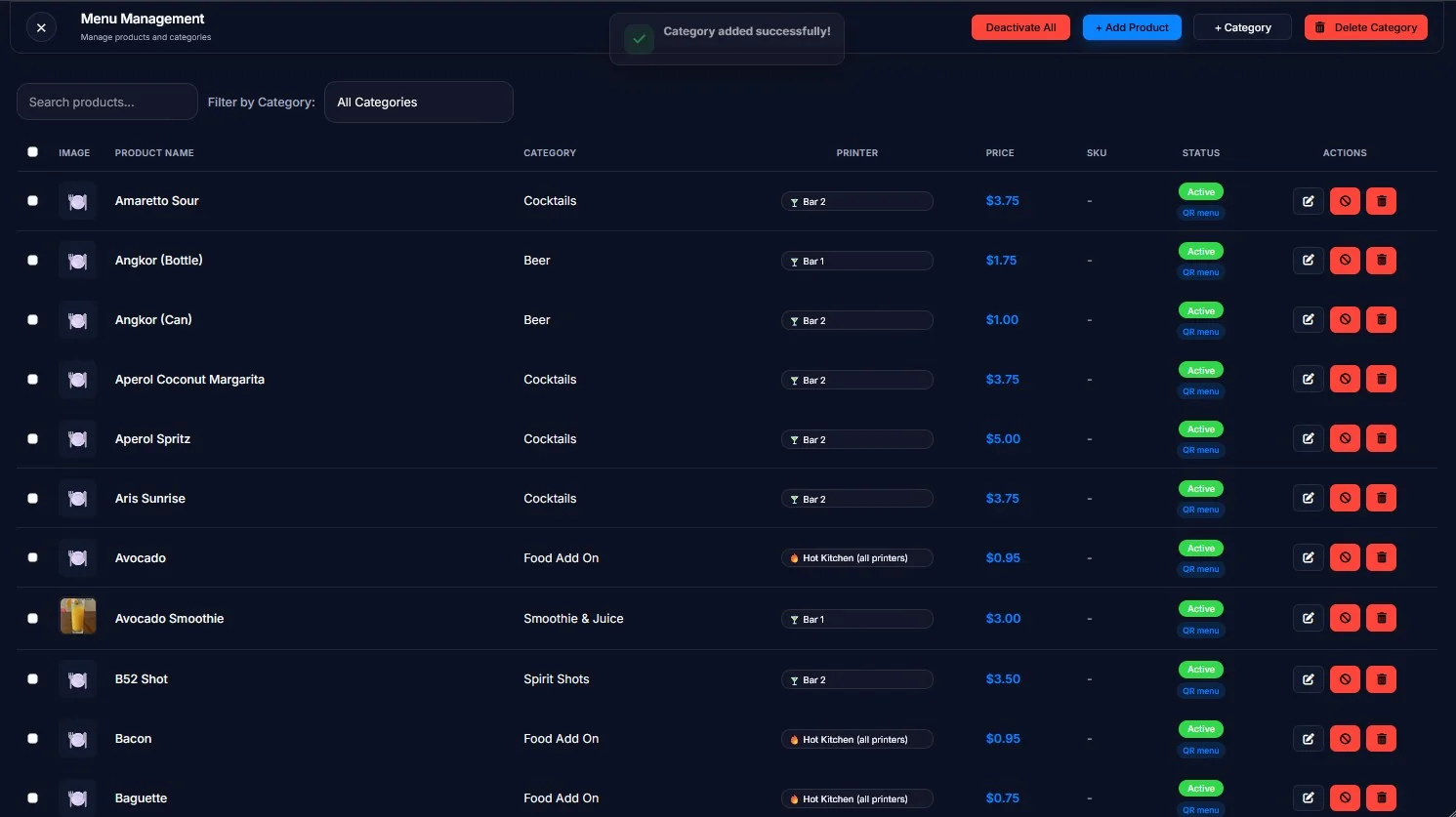The image size is (1456, 817).
Task: Check the Bacon row checkbox
Action: coord(32,739)
